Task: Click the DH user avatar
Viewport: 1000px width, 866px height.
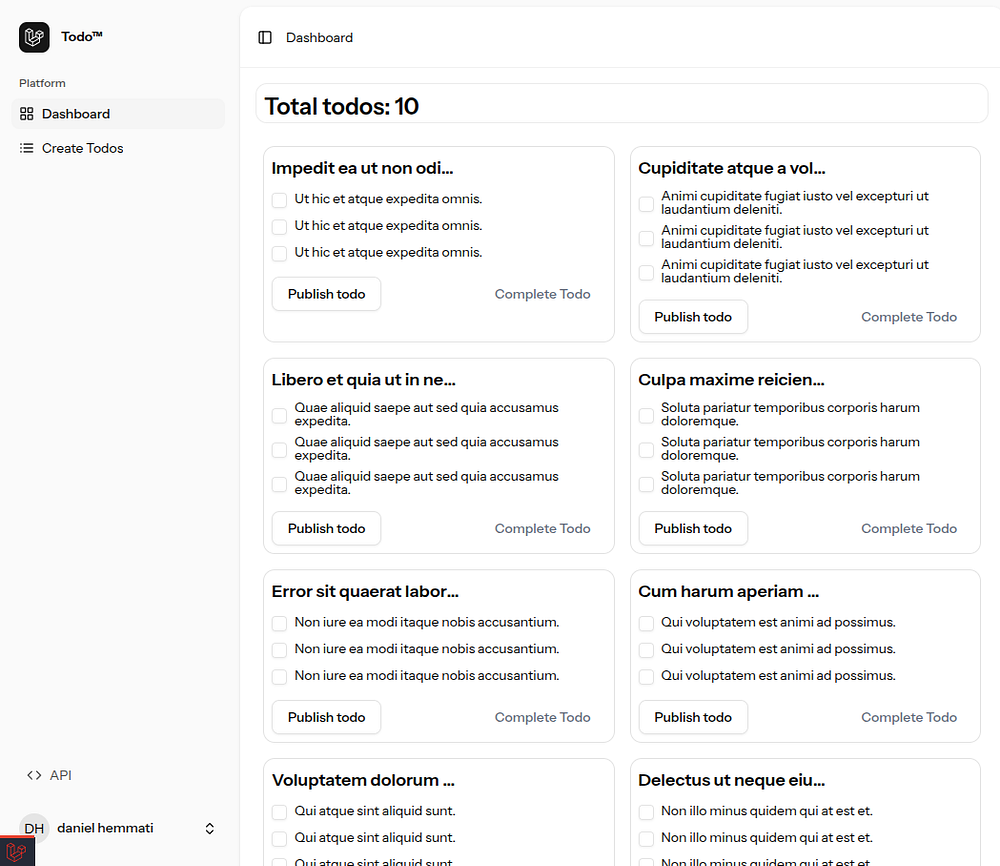Action: pos(34,828)
